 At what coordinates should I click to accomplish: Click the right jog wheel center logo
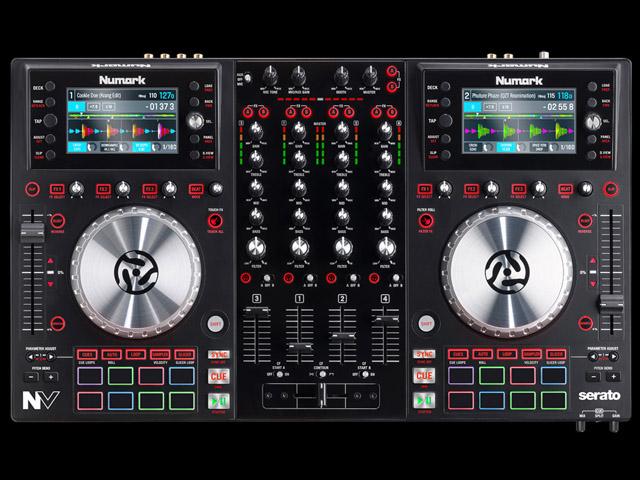click(507, 270)
